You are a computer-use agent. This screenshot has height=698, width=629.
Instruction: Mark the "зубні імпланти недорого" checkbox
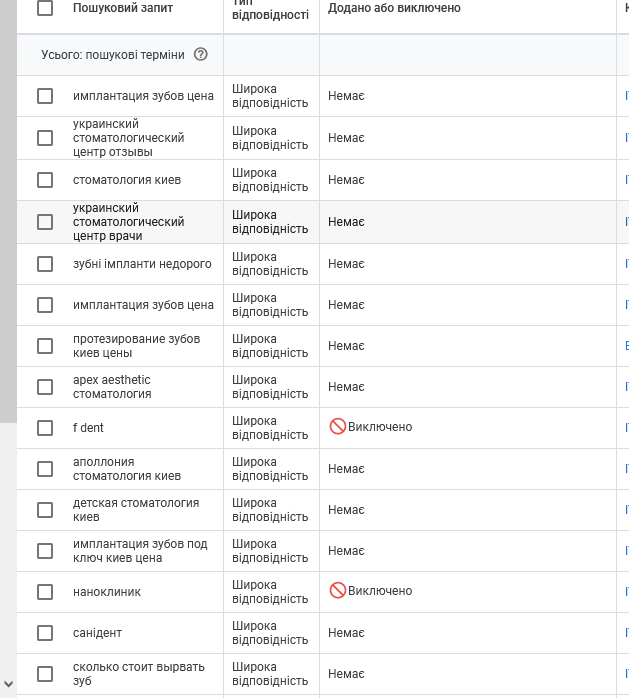tap(45, 264)
